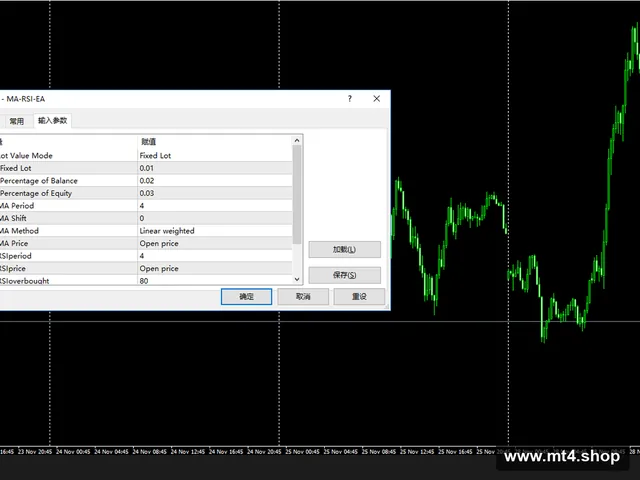
Task: Click the RSIprice parameter label
Action: click(13, 269)
